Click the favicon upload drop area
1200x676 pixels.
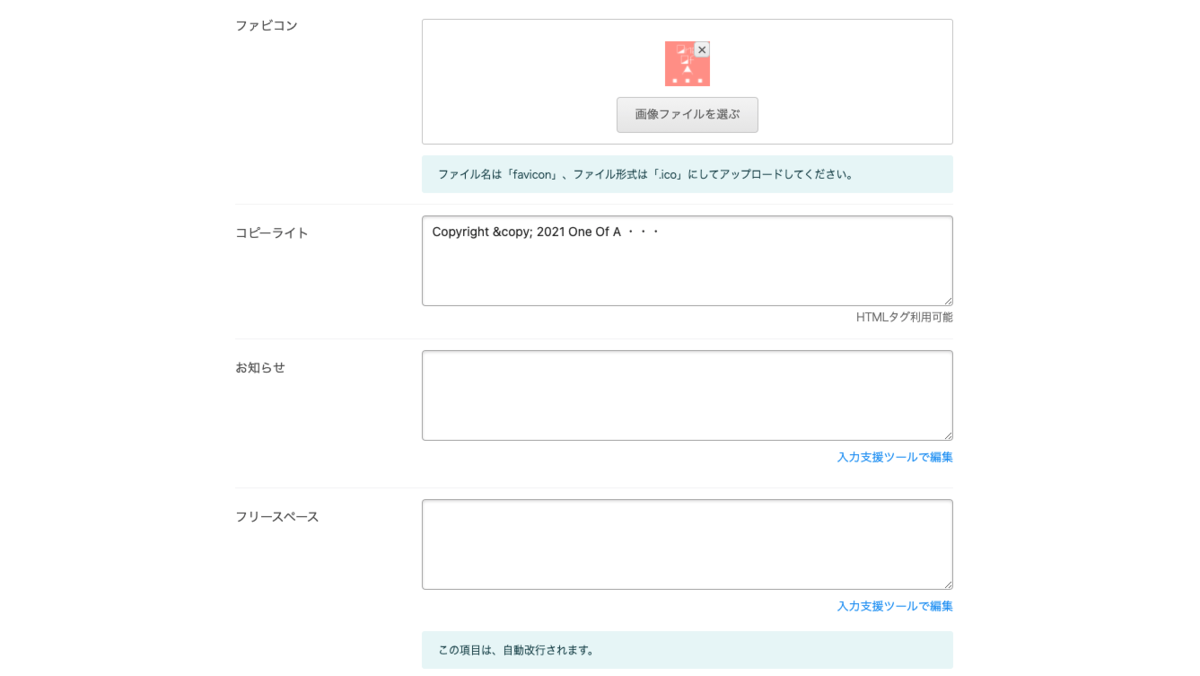520,81
